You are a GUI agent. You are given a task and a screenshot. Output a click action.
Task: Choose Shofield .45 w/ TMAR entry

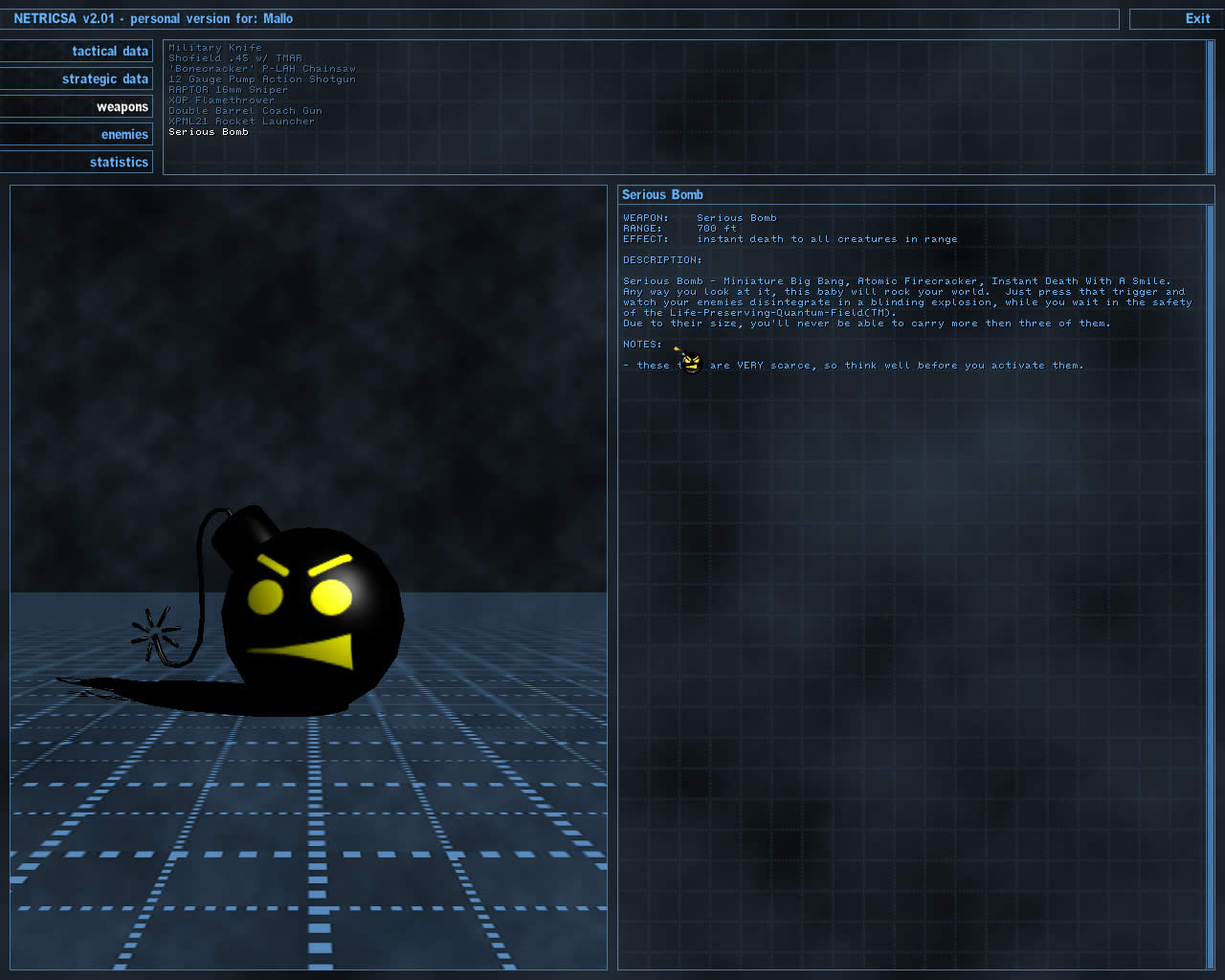tap(234, 58)
